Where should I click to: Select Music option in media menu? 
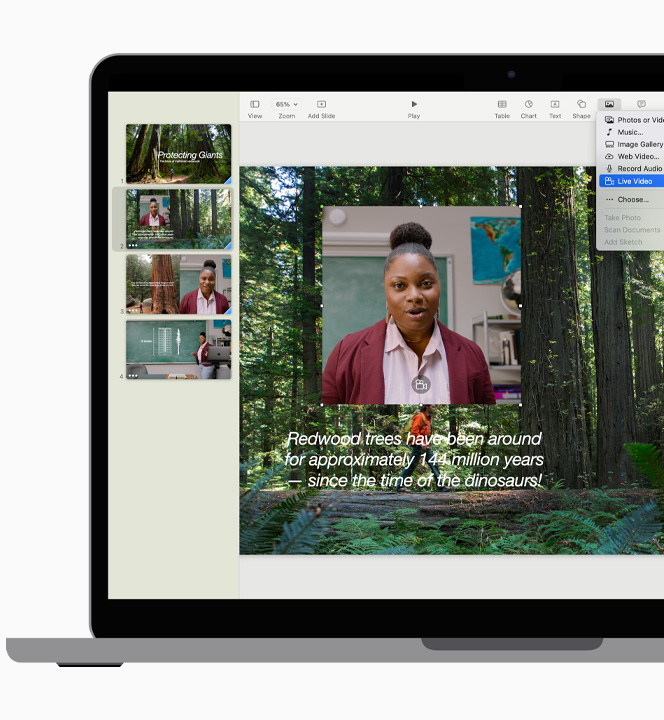629,132
